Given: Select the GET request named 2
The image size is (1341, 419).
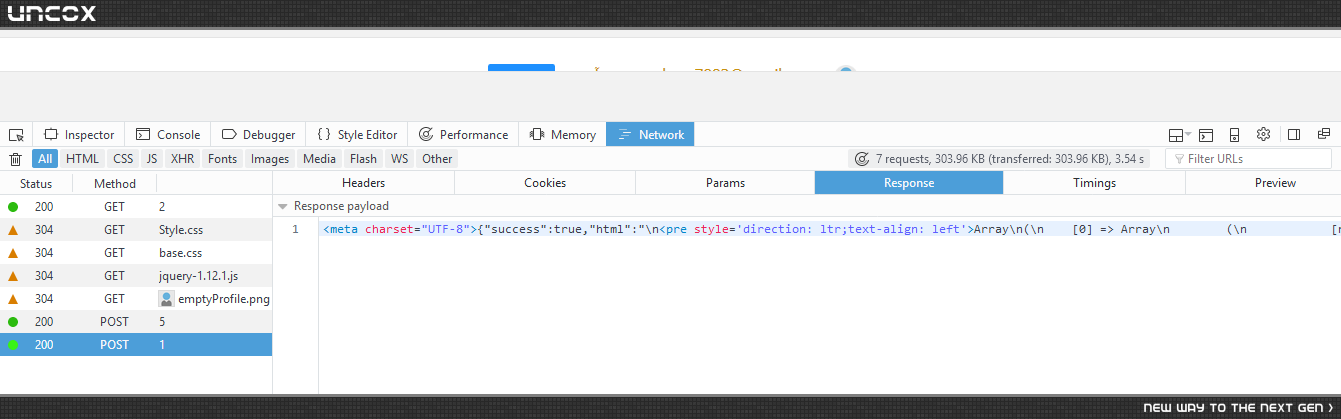Looking at the screenshot, I should tap(136, 207).
